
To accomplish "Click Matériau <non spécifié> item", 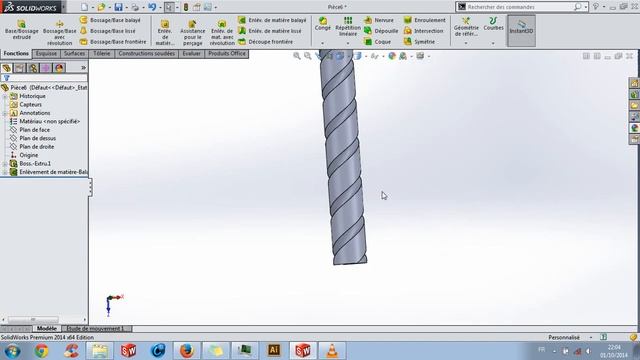I will [49, 122].
